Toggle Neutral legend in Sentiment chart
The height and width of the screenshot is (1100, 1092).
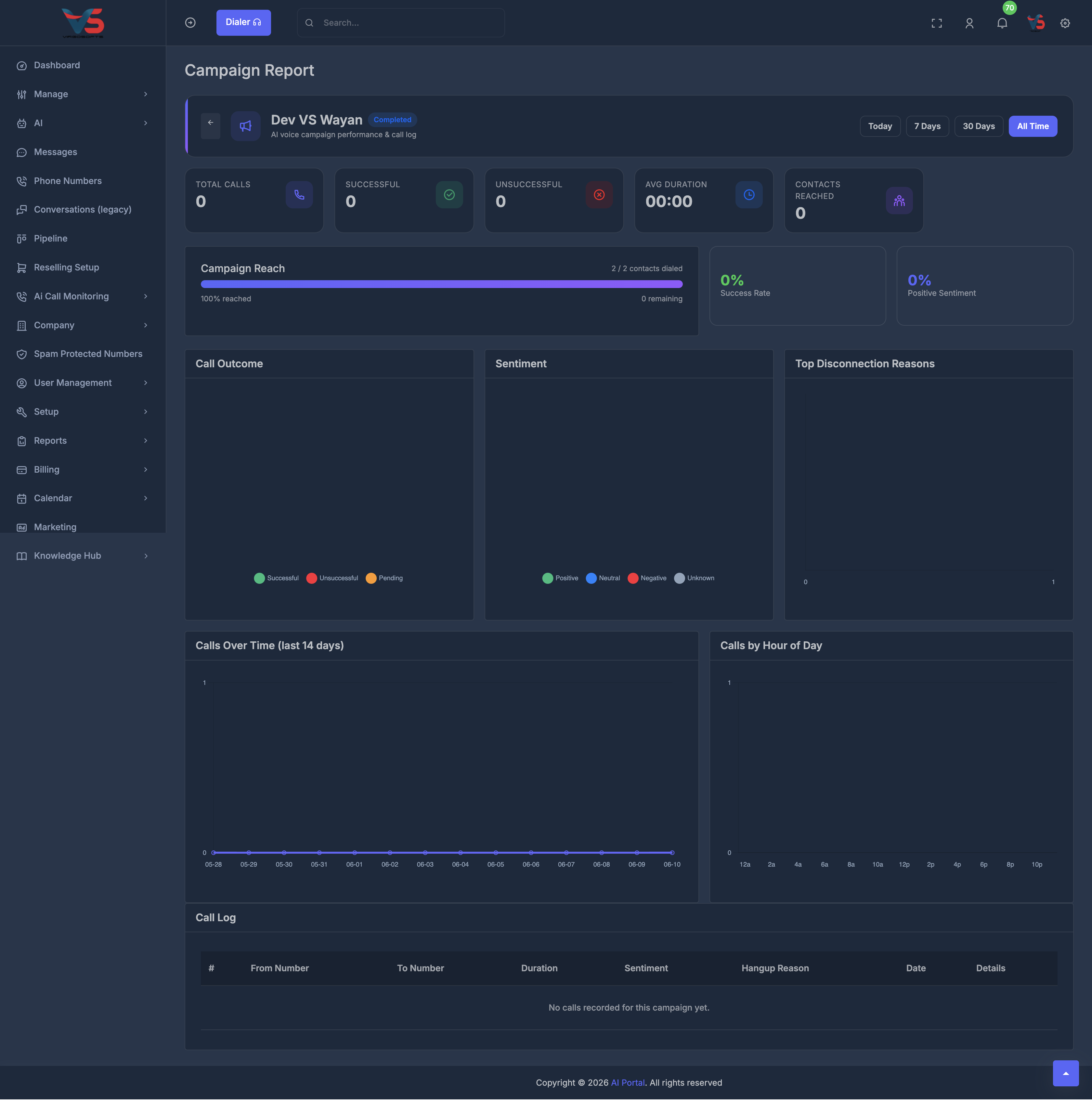click(603, 578)
